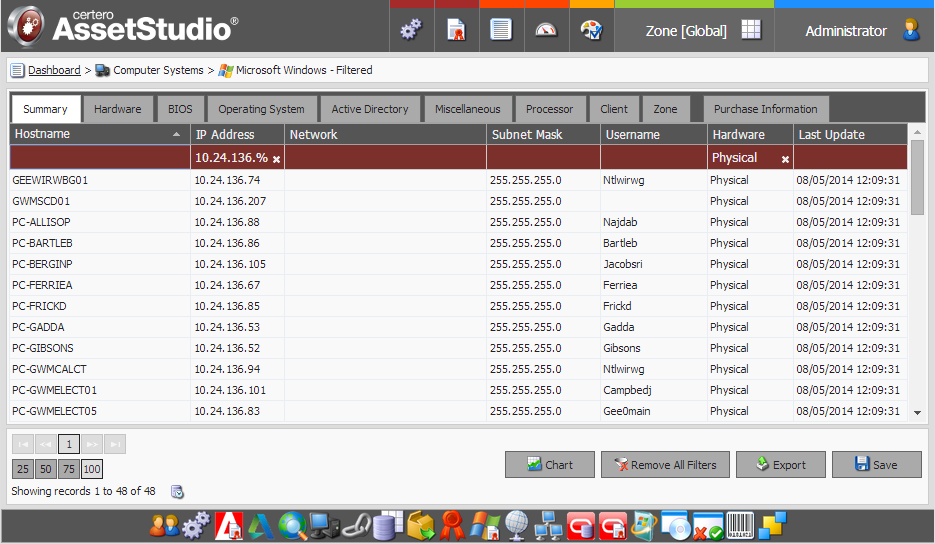Click the package box with green arrow icon
This screenshot has height=544, width=935.
coord(421,526)
